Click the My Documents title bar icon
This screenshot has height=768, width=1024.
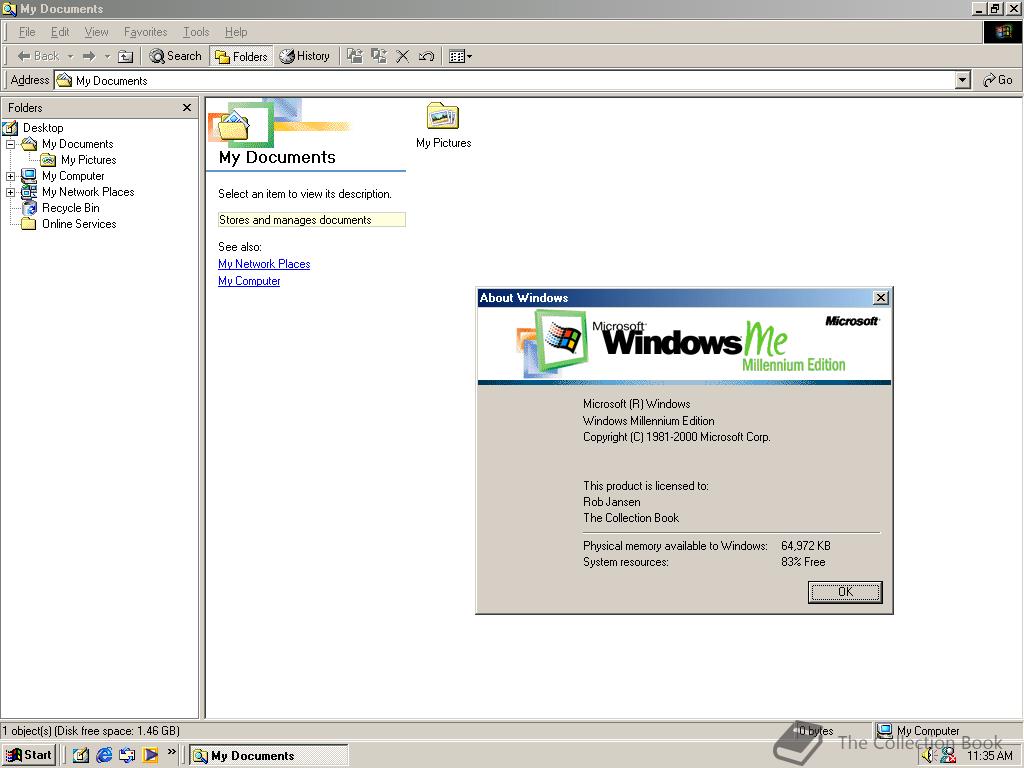(x=9, y=8)
